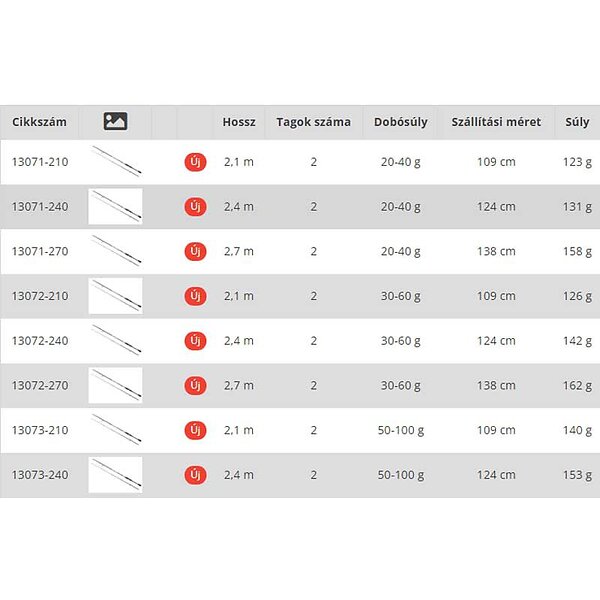Click the Új badge in row 13071-270
600x600 pixels.
click(194, 251)
